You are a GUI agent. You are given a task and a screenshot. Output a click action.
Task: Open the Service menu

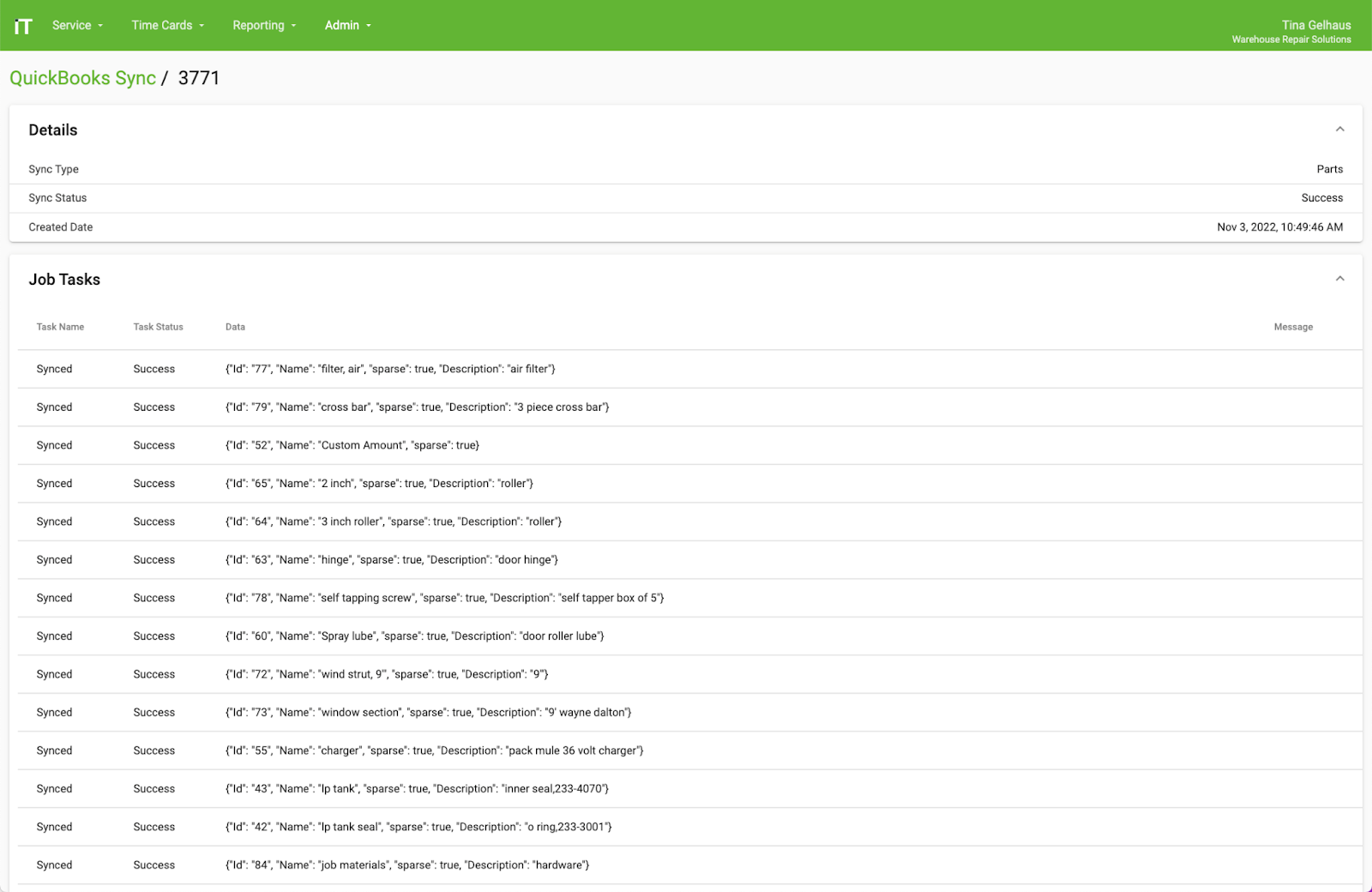click(77, 26)
